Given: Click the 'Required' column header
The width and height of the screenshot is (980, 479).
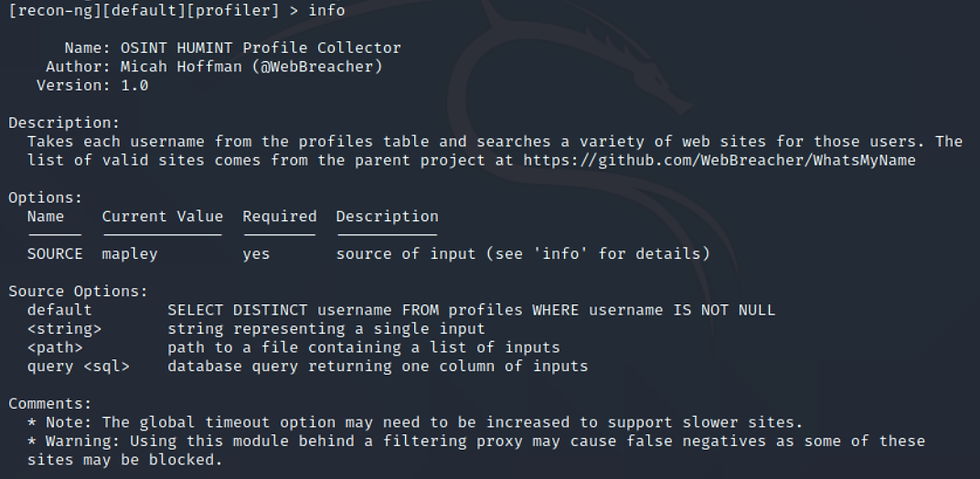Looking at the screenshot, I should (279, 216).
